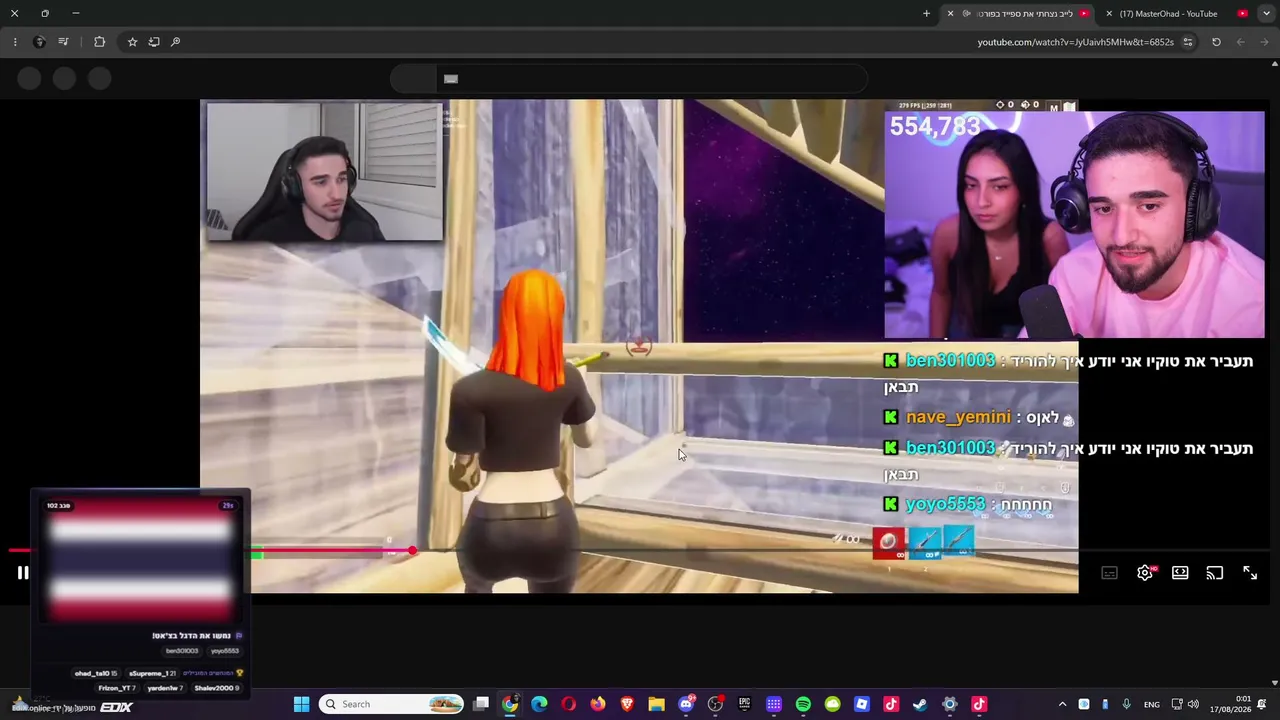Image resolution: width=1280 pixels, height=720 pixels.
Task: Launch Opera from the taskbar
Action: click(x=568, y=704)
